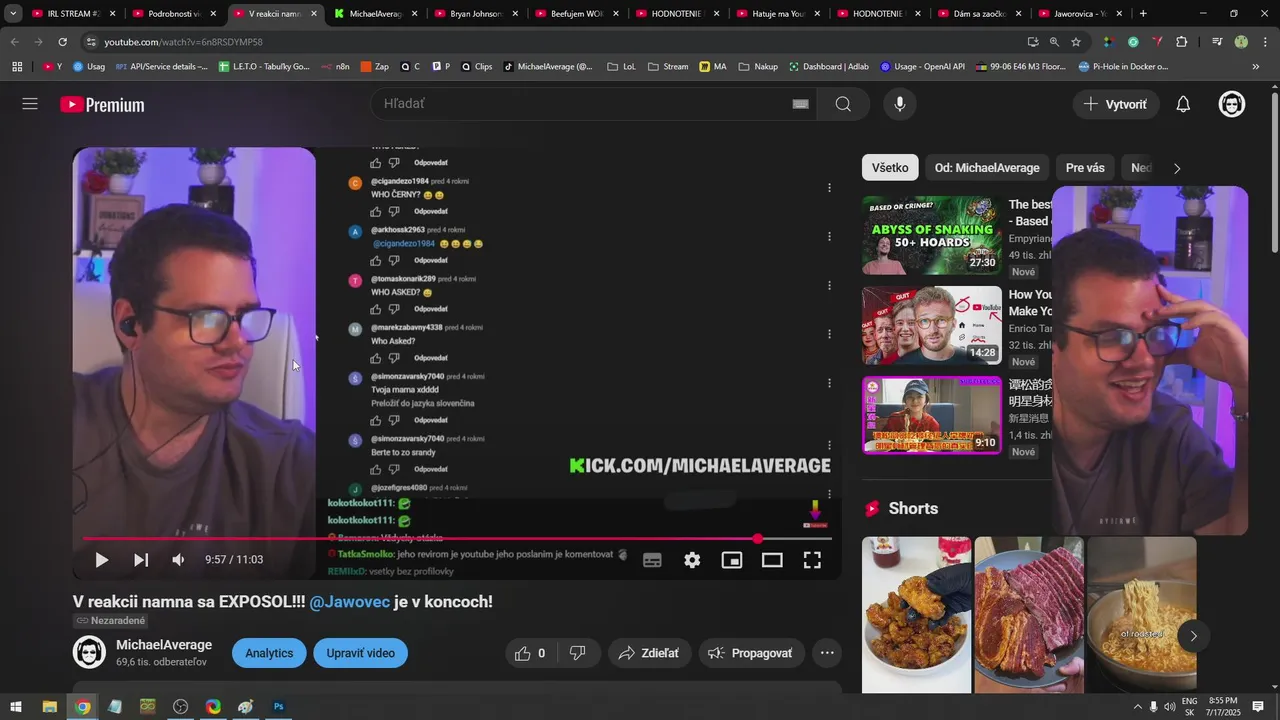Open the account avatar menu
Image resolution: width=1280 pixels, height=720 pixels.
(x=1232, y=104)
